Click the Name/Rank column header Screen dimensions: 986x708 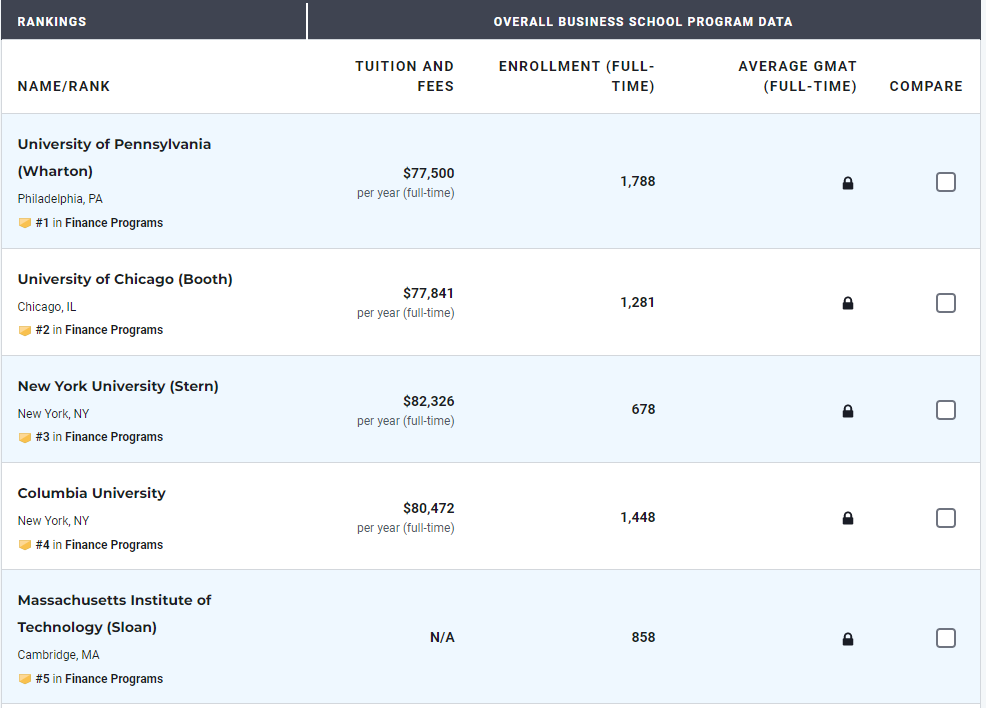tap(64, 86)
